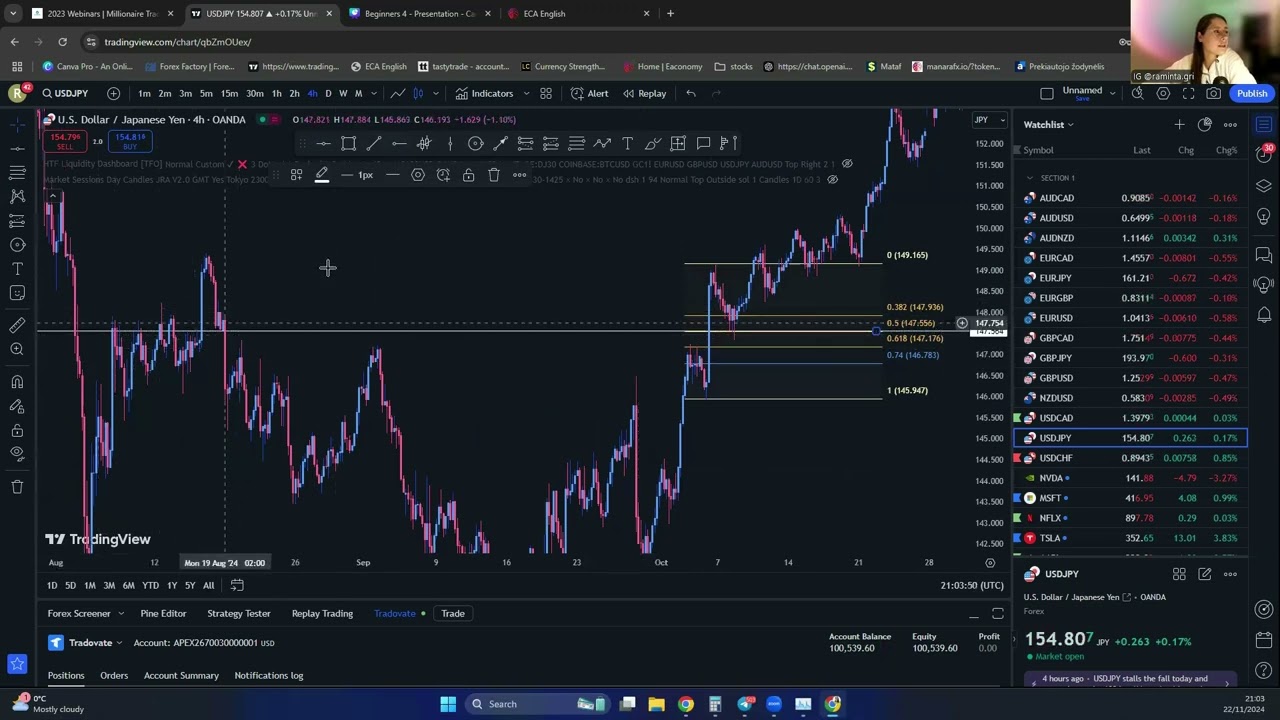Screen dimensions: 1280x720
Task: Remove drawings with left toolbar trash icon
Action: 17,487
